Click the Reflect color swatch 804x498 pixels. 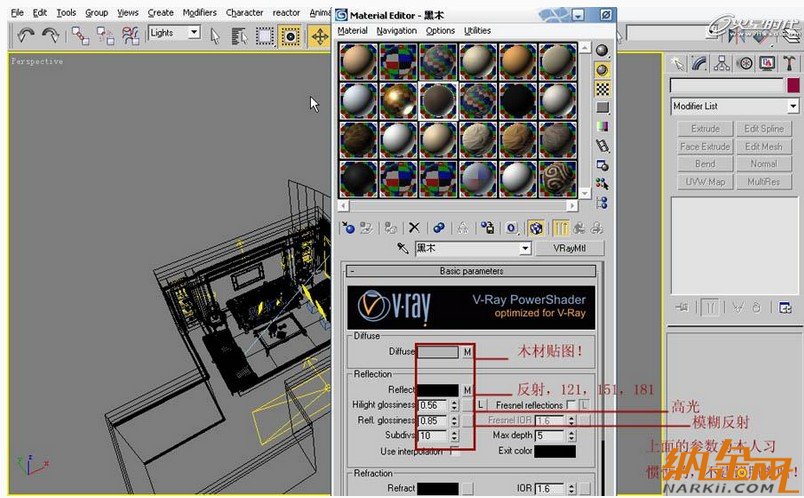(x=437, y=390)
